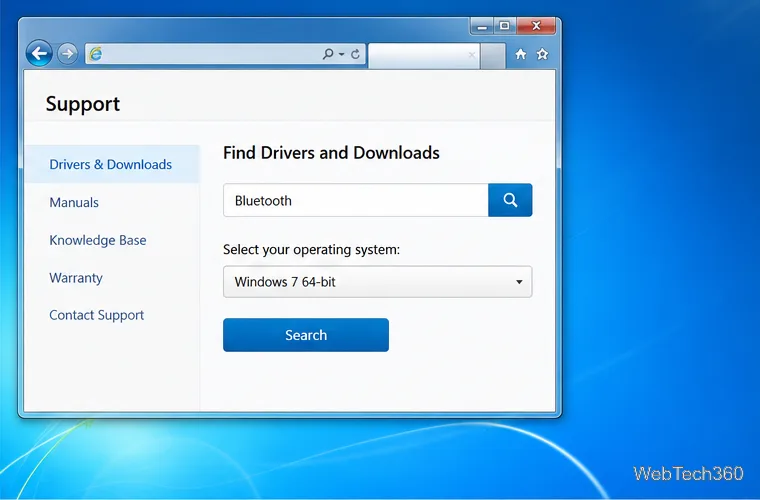Click the blue Search button

(x=306, y=335)
